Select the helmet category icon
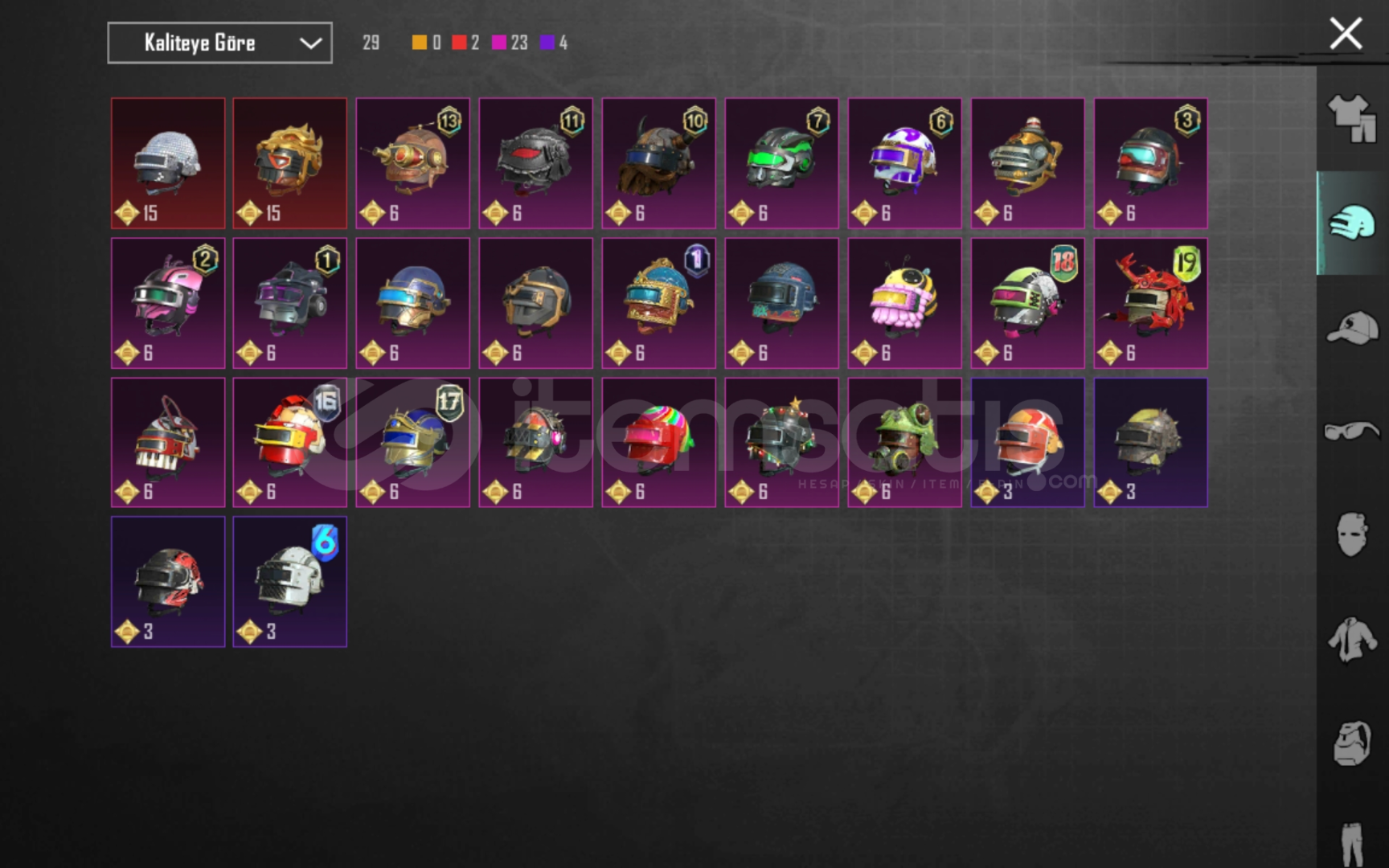 tap(1352, 223)
